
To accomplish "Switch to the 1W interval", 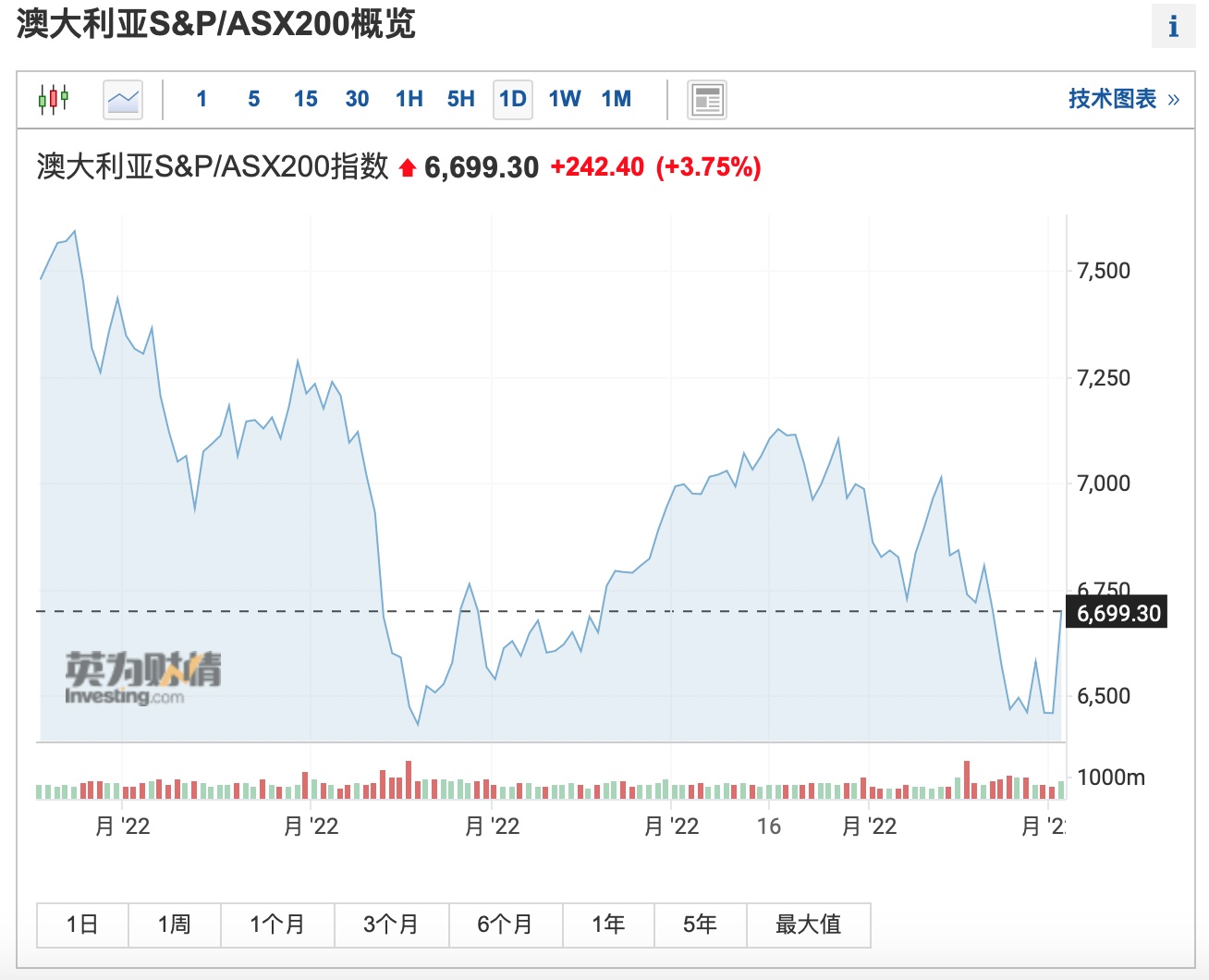I will tap(565, 99).
